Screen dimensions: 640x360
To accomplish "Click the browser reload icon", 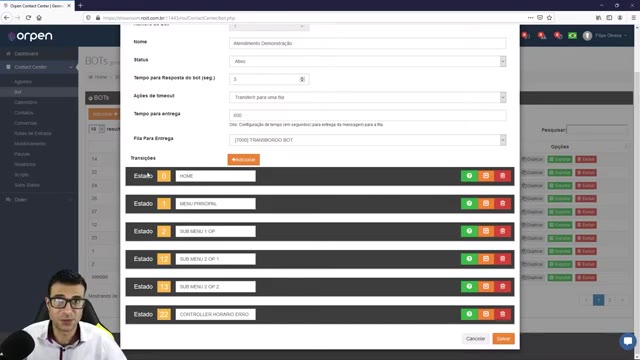I will pyautogui.click(x=28, y=18).
